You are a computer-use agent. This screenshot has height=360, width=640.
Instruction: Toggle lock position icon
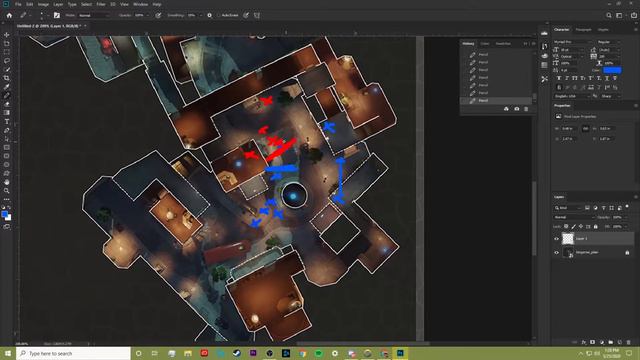tap(581, 227)
